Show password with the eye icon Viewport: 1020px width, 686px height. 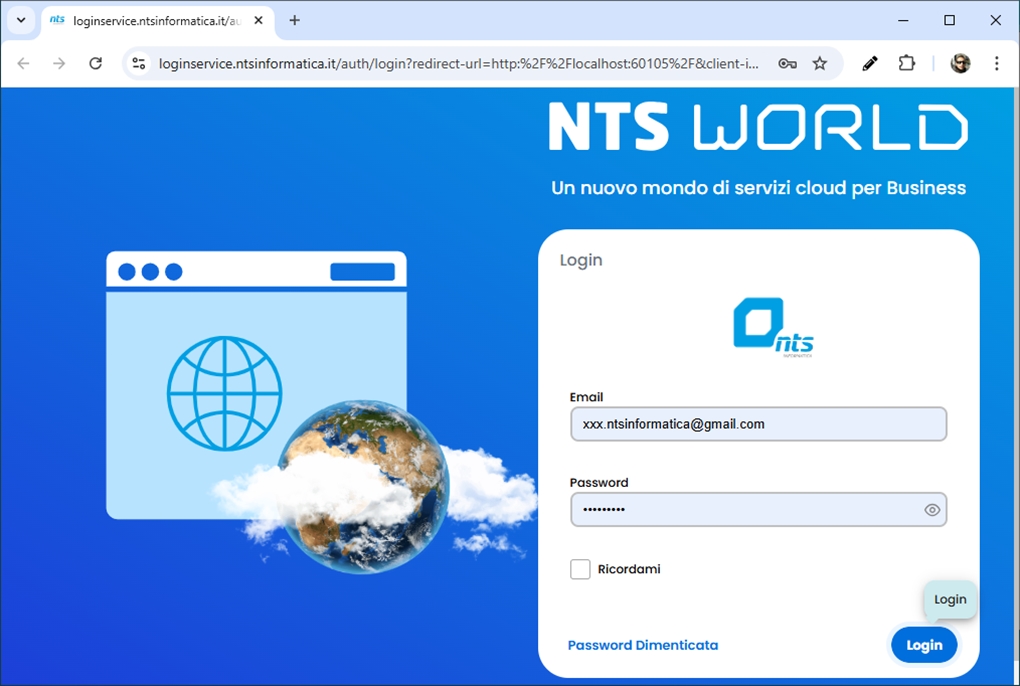point(932,510)
